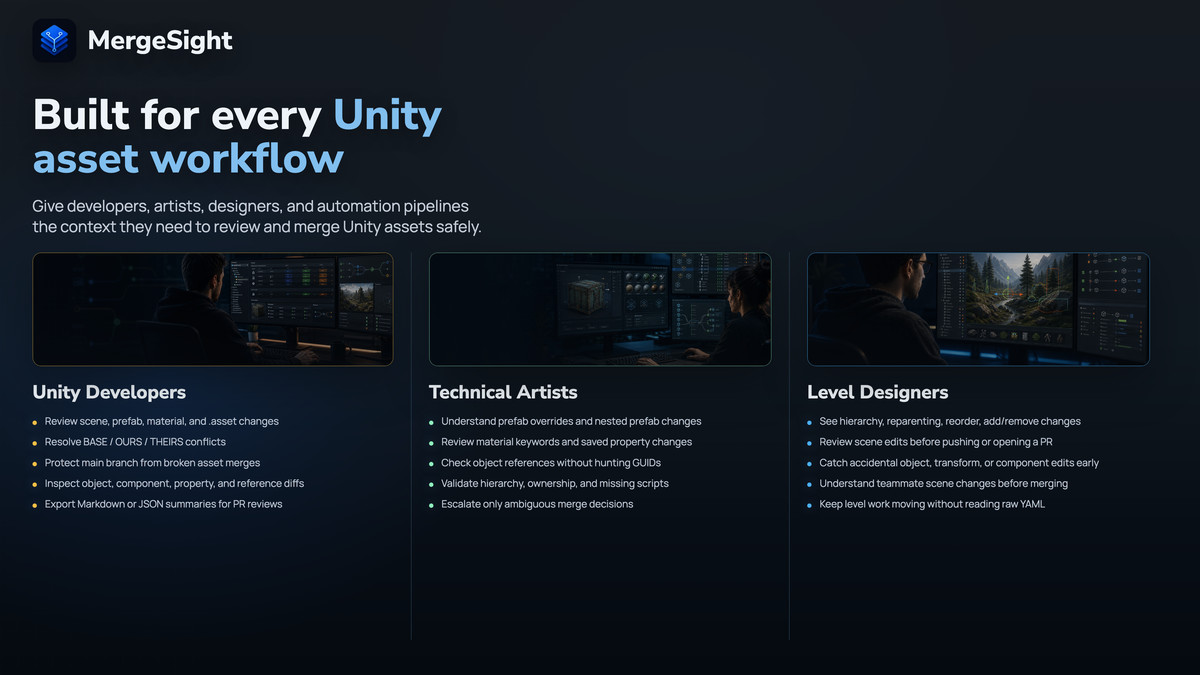Click 'Inspect object, component, property, and reference diffs'
The width and height of the screenshot is (1200, 675).
tap(174, 483)
